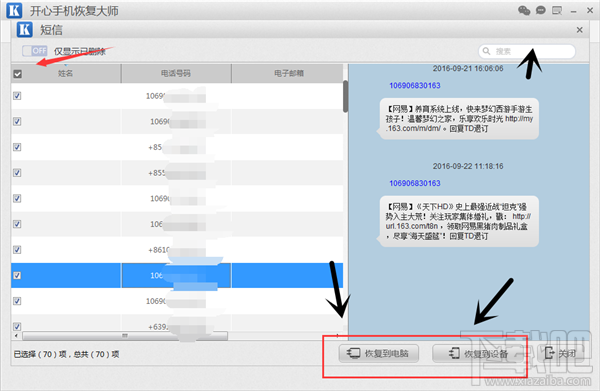Click the horizontal scrollbar left arrow
Image resolution: width=600 pixels, height=391 pixels.
pyautogui.click(x=16, y=336)
